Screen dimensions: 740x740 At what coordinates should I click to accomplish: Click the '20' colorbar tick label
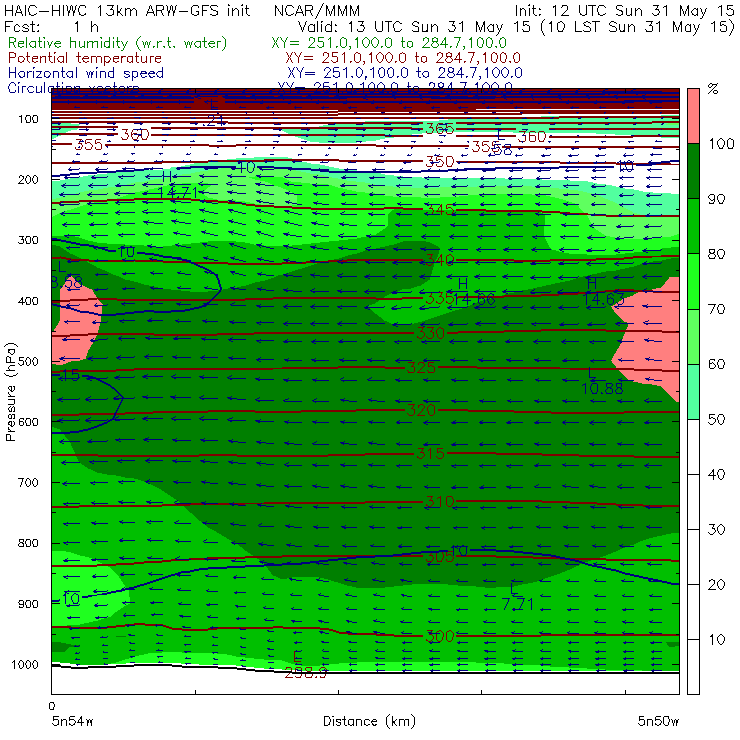click(716, 585)
